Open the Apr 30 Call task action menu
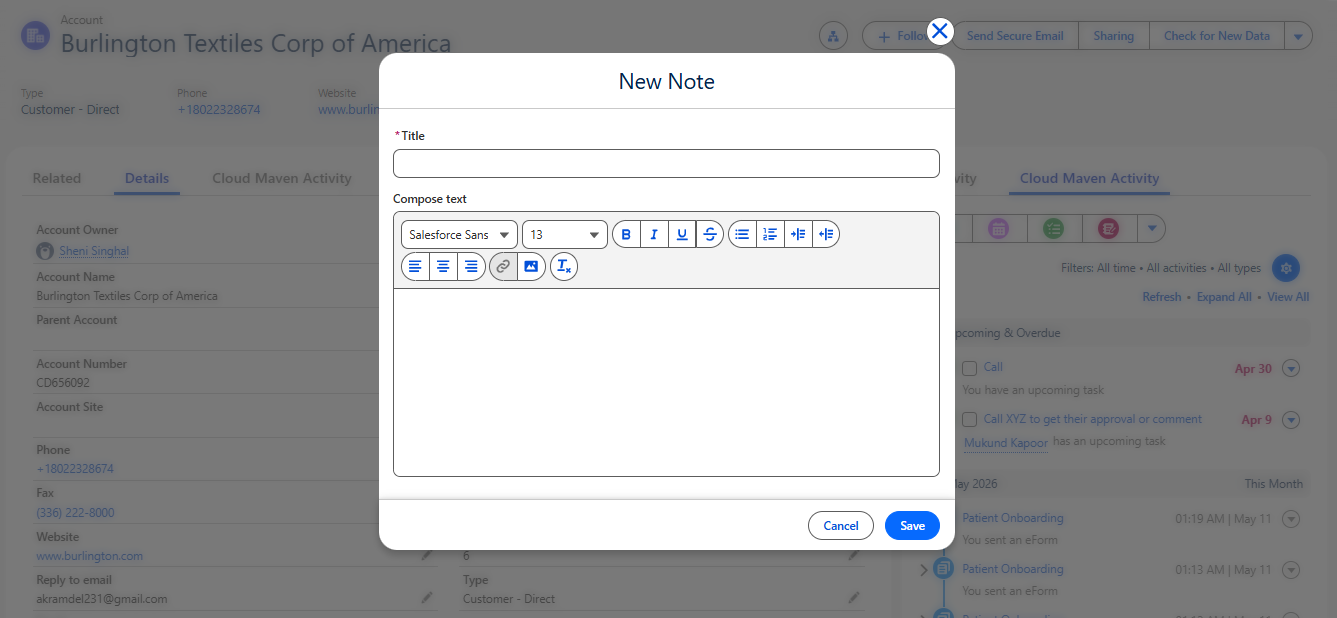The height and width of the screenshot is (618, 1337). click(x=1291, y=369)
